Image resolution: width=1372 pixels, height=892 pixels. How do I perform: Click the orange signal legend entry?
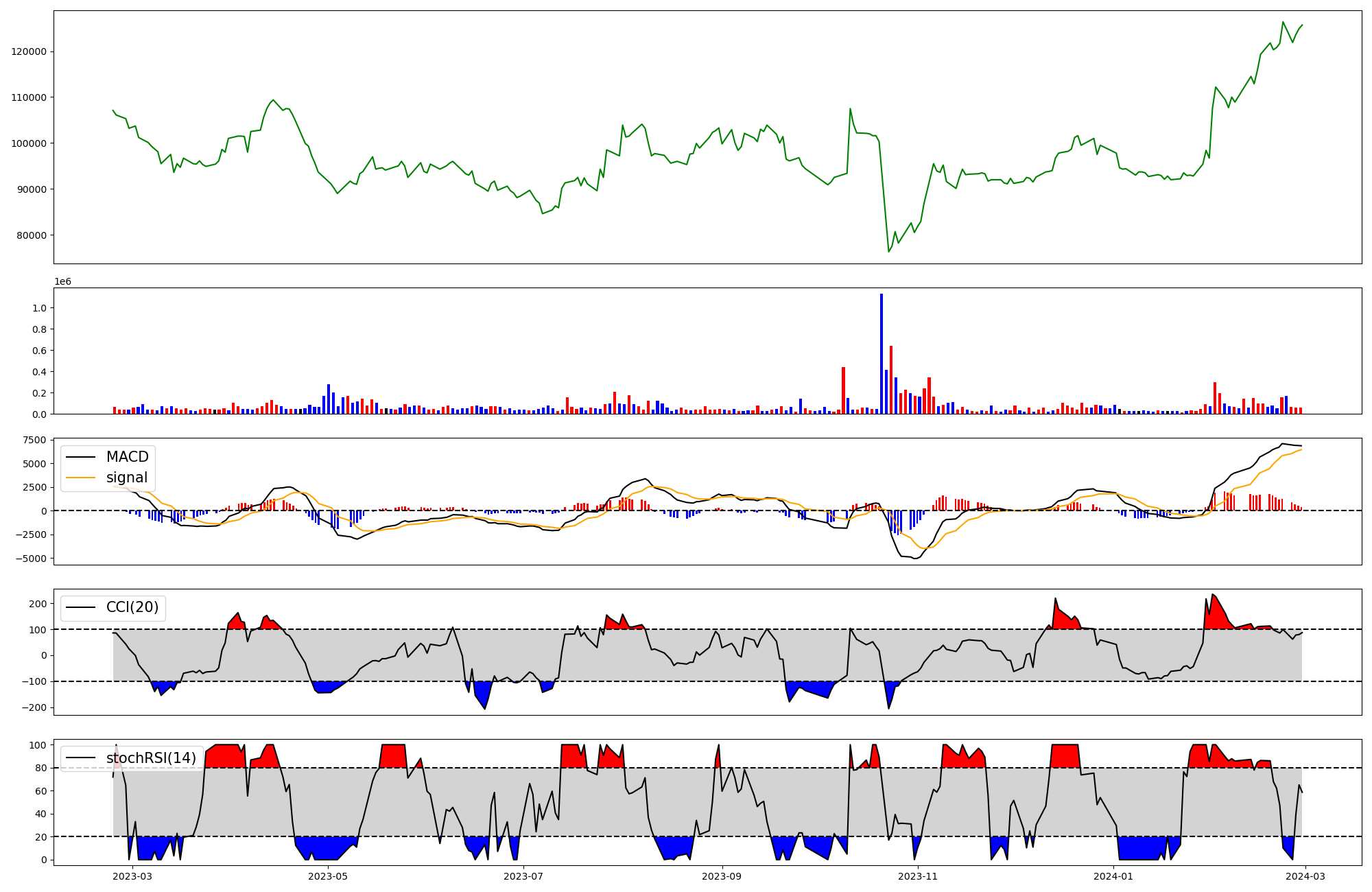126,478
